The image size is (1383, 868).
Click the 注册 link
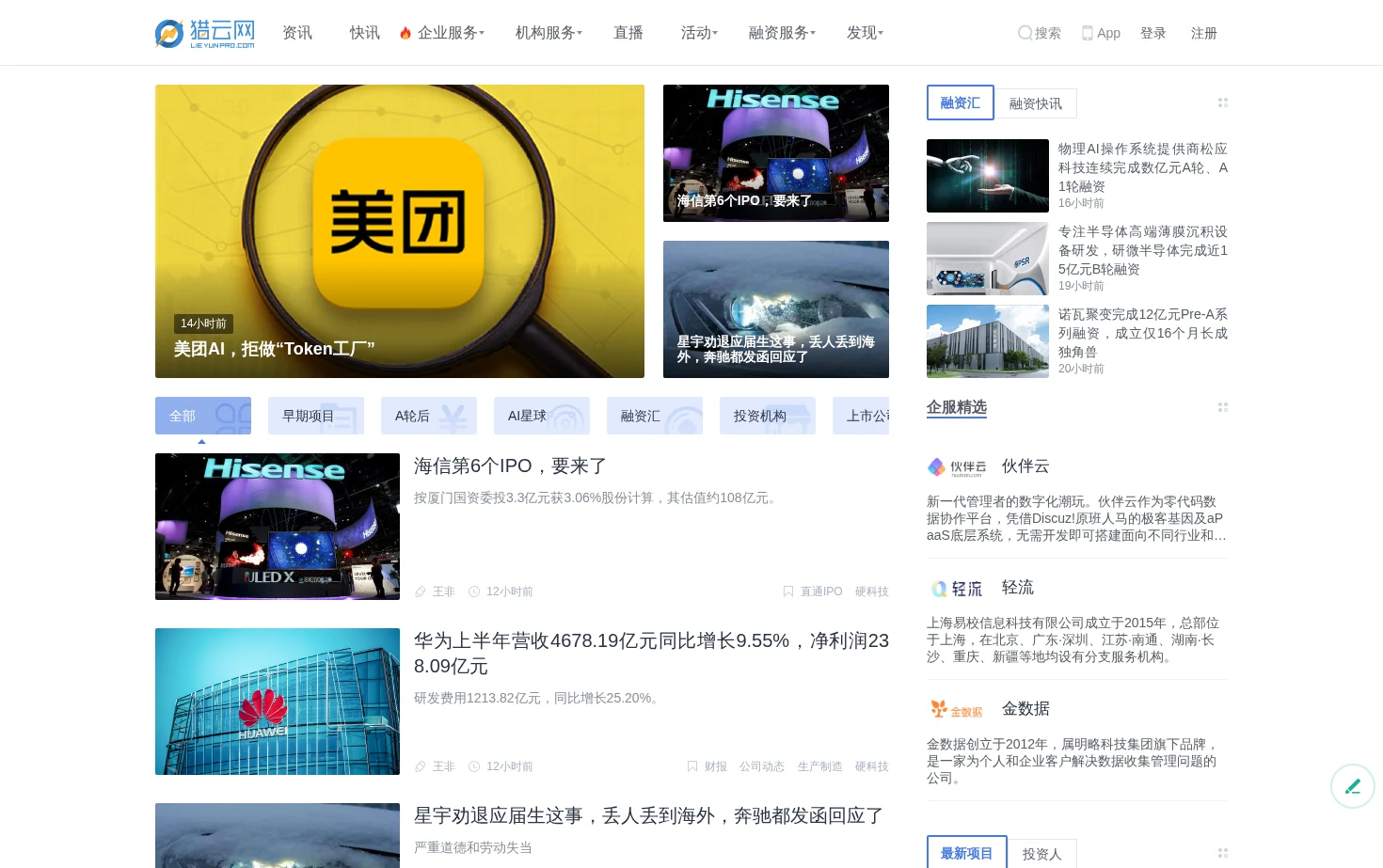(x=1204, y=33)
